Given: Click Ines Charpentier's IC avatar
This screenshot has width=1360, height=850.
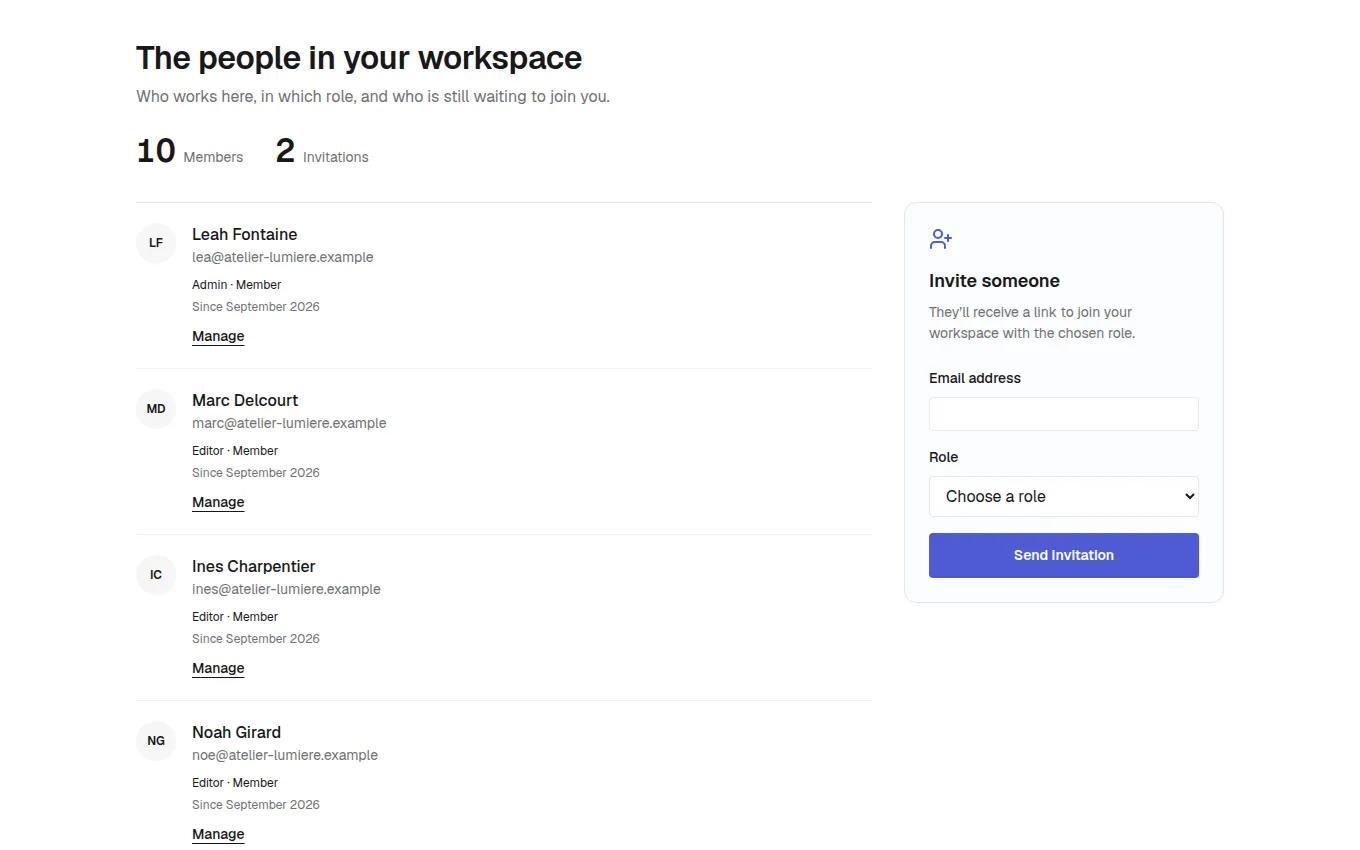Looking at the screenshot, I should [156, 575].
